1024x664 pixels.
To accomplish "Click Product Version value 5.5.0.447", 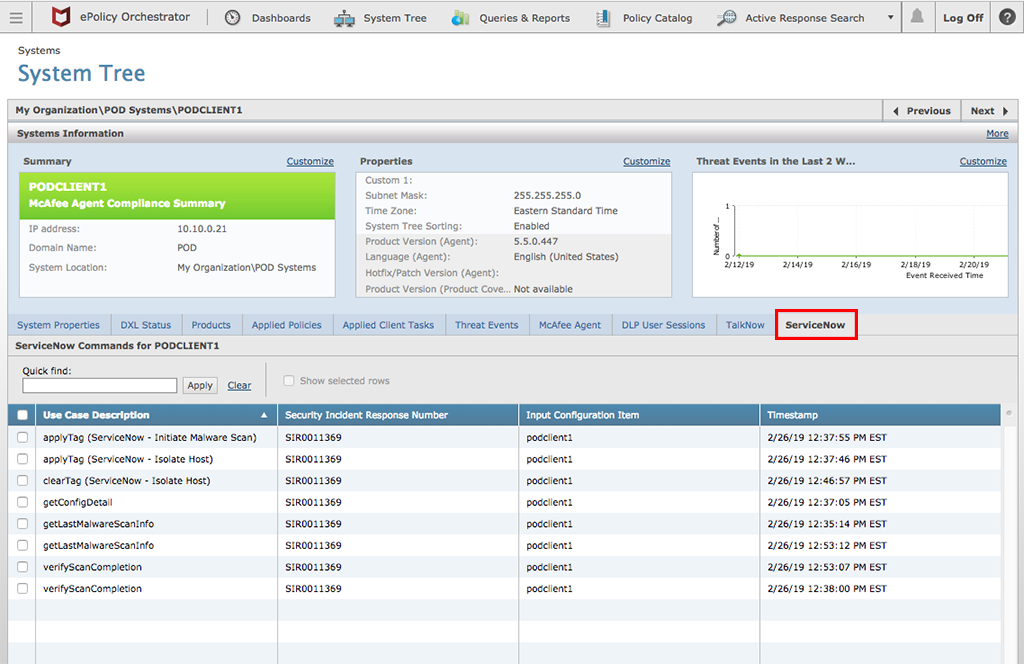I will [x=536, y=242].
